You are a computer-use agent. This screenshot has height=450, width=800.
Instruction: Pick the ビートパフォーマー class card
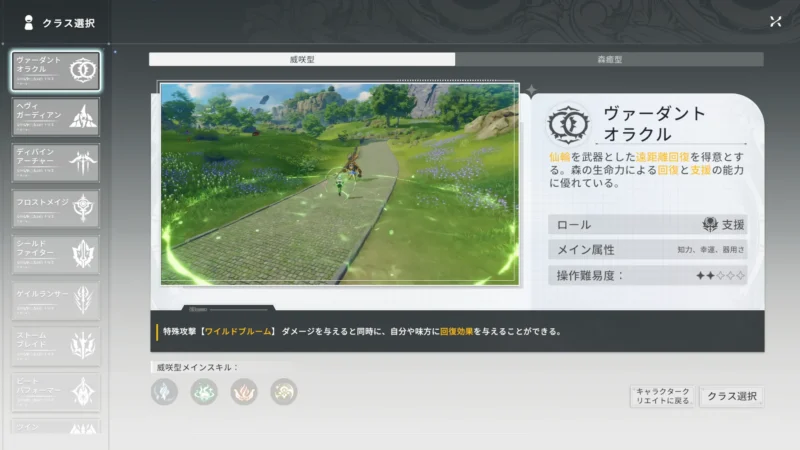click(x=56, y=392)
